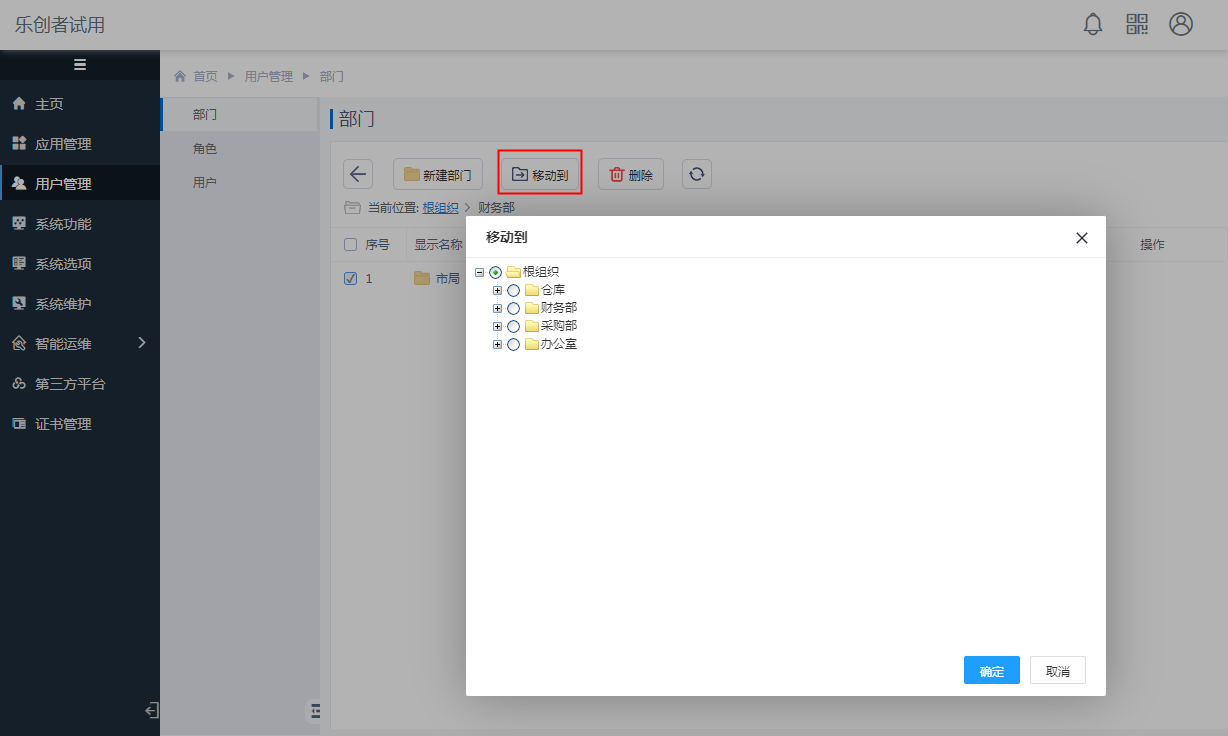This screenshot has height=736, width=1228.
Task: Click the back arrow toolbar button
Action: pos(358,174)
